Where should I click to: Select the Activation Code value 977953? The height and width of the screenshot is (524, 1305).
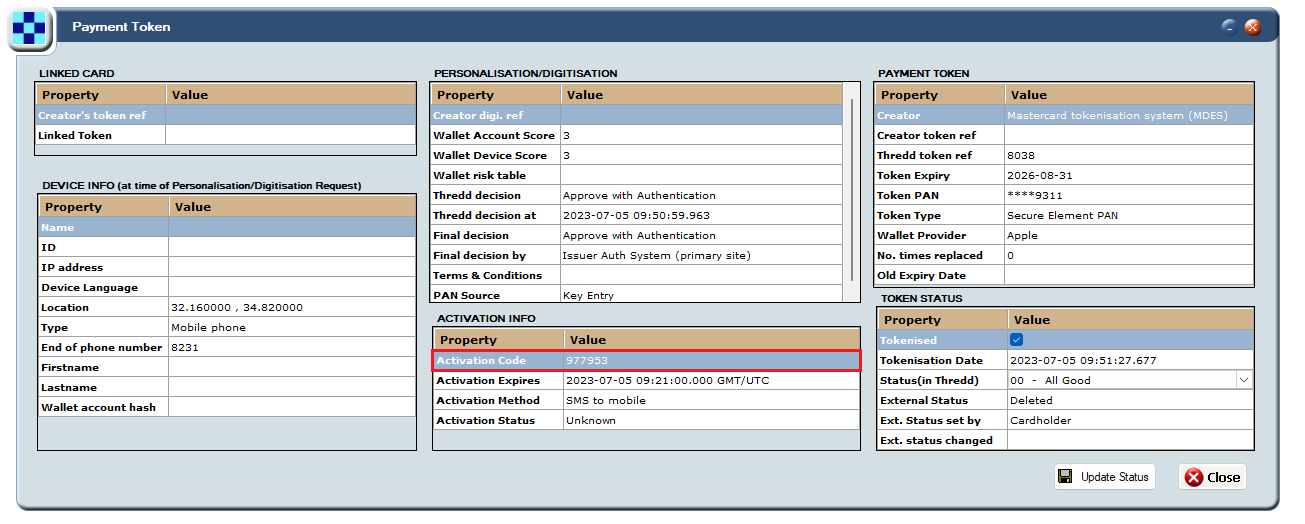tap(587, 360)
